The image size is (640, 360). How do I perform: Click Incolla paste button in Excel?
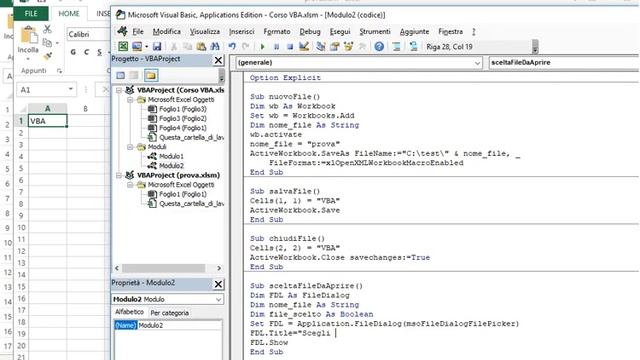point(28,42)
